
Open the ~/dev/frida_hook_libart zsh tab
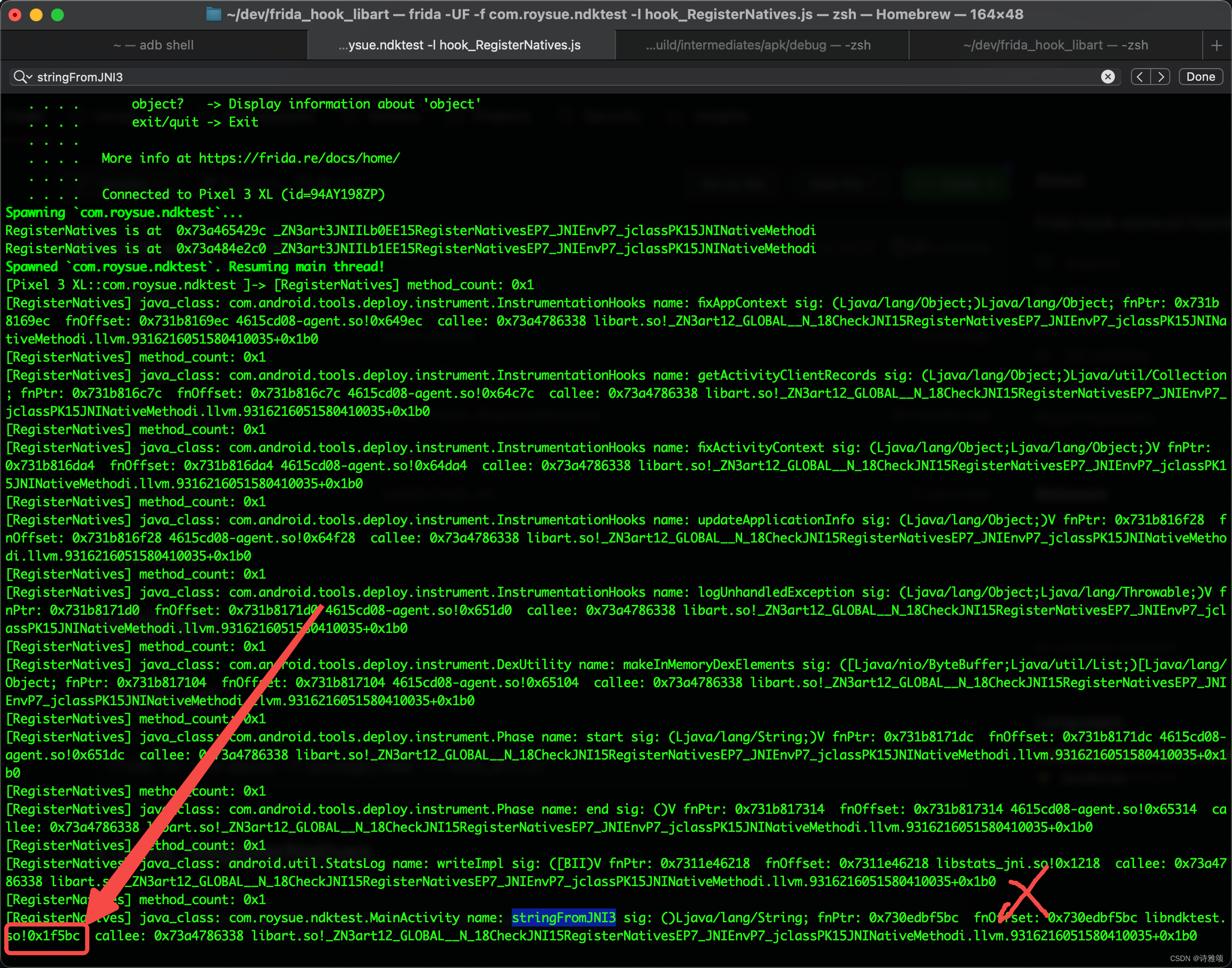click(1055, 45)
